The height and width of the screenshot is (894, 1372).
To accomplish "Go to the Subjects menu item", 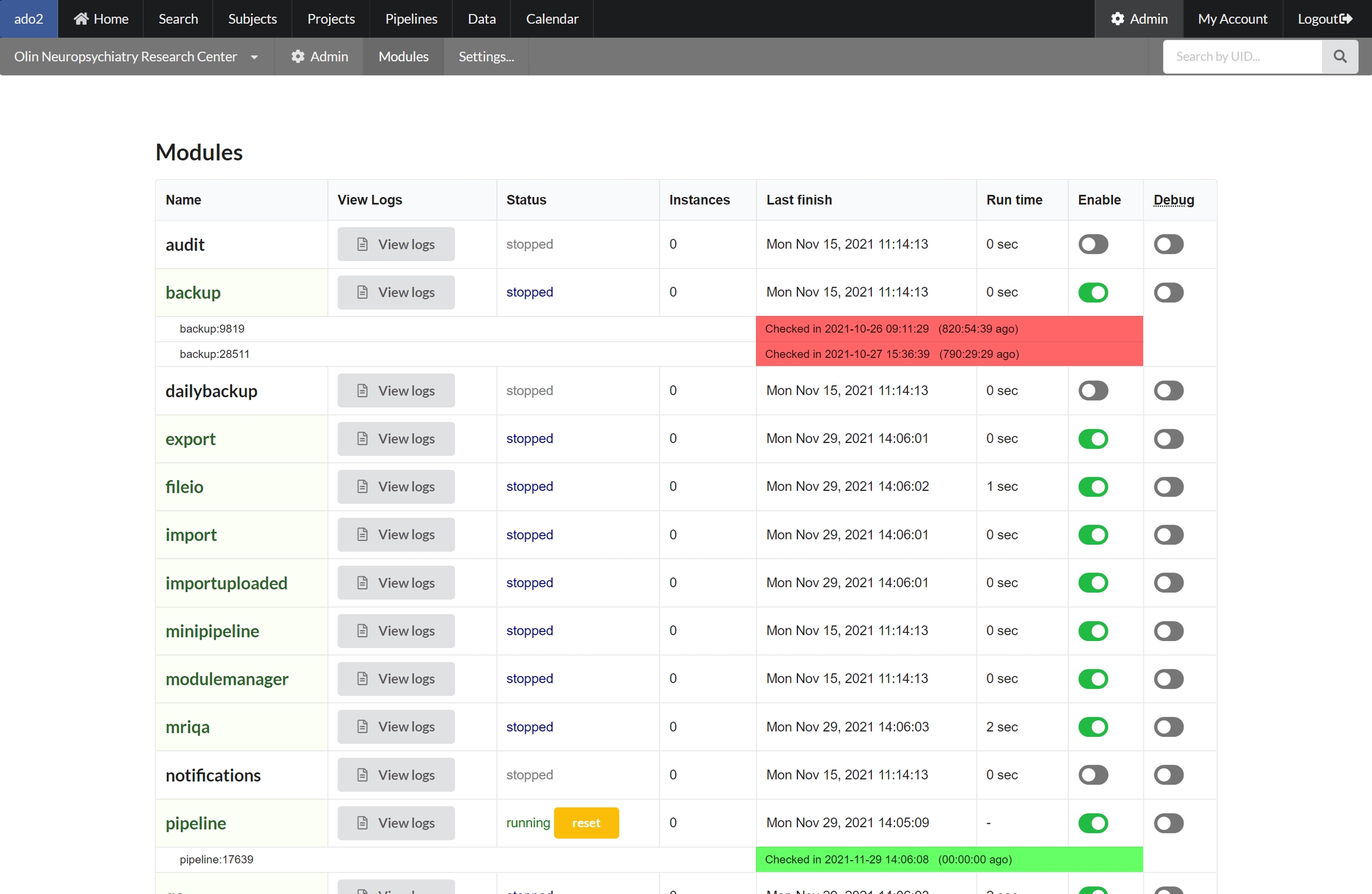I will [252, 18].
